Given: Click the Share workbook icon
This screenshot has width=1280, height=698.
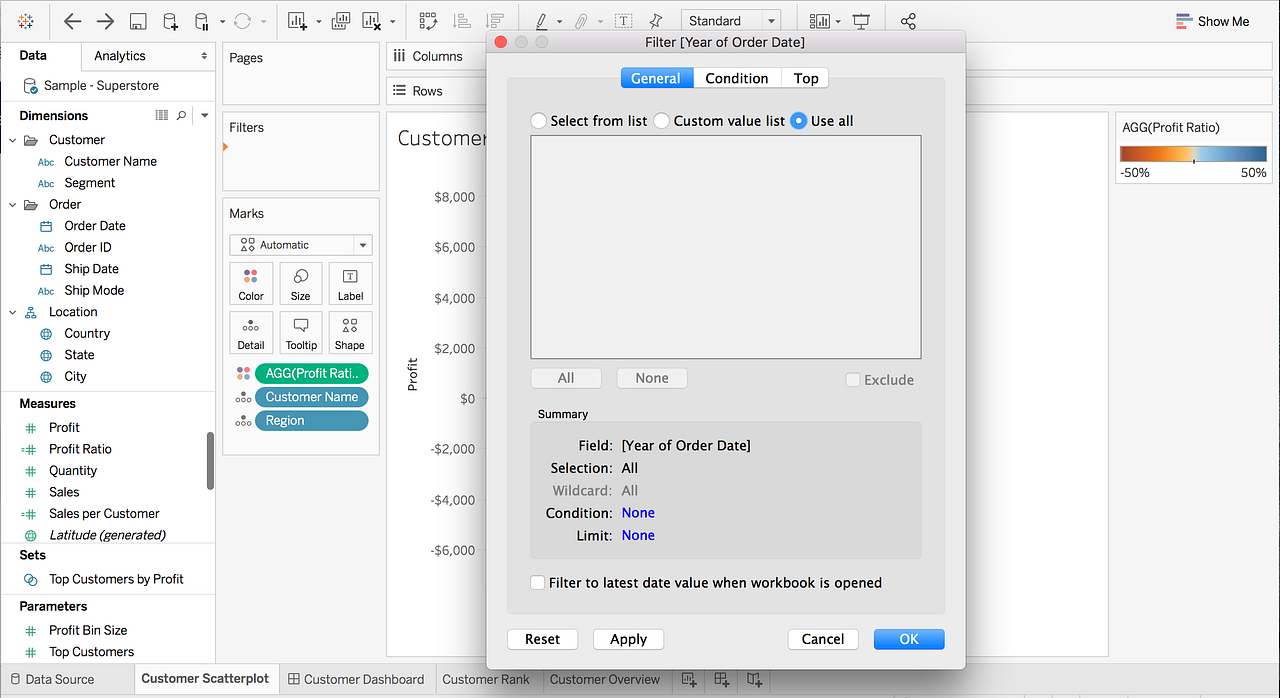Looking at the screenshot, I should pyautogui.click(x=908, y=21).
